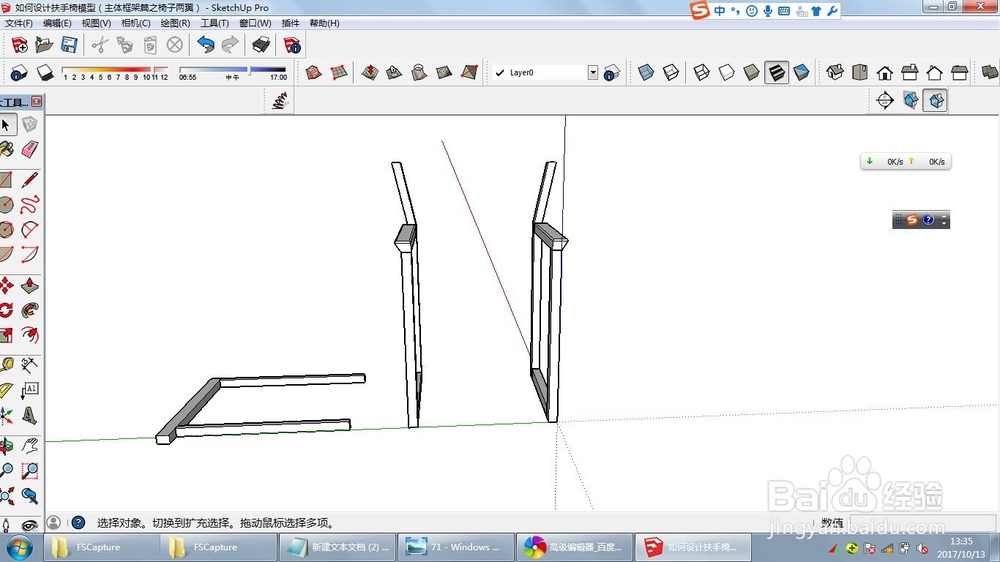Image resolution: width=1000 pixels, height=562 pixels.
Task: Enable Hidden Line style
Action: [x=726, y=72]
